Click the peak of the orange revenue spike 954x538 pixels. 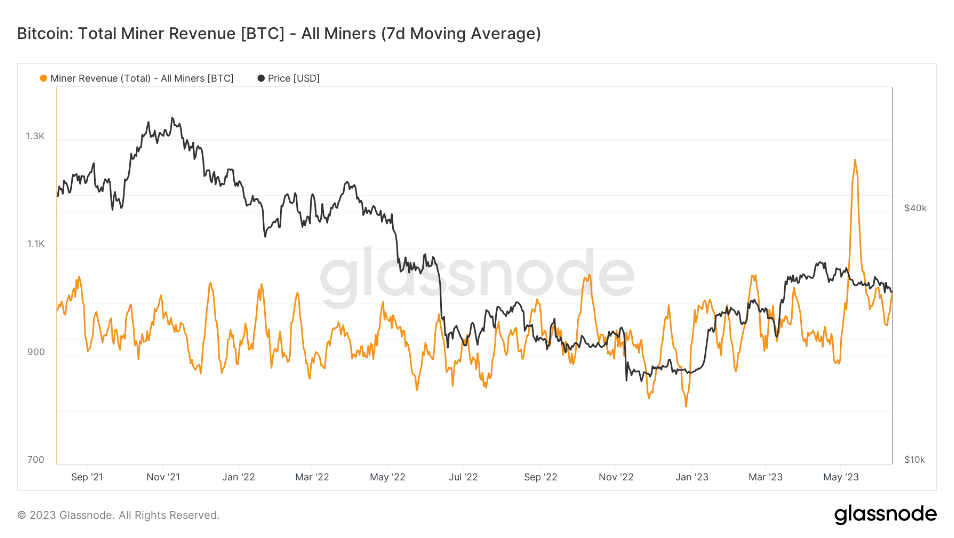(854, 160)
